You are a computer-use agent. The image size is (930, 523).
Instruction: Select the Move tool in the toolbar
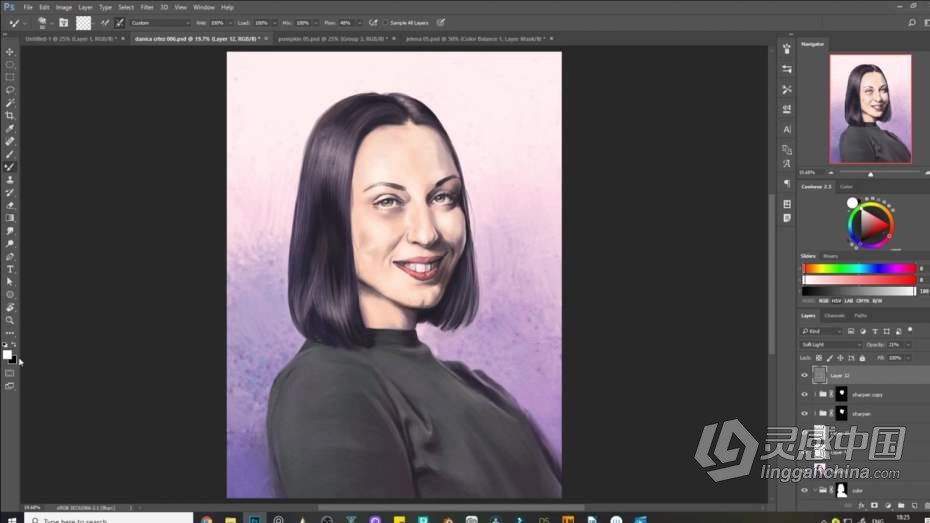[x=10, y=52]
